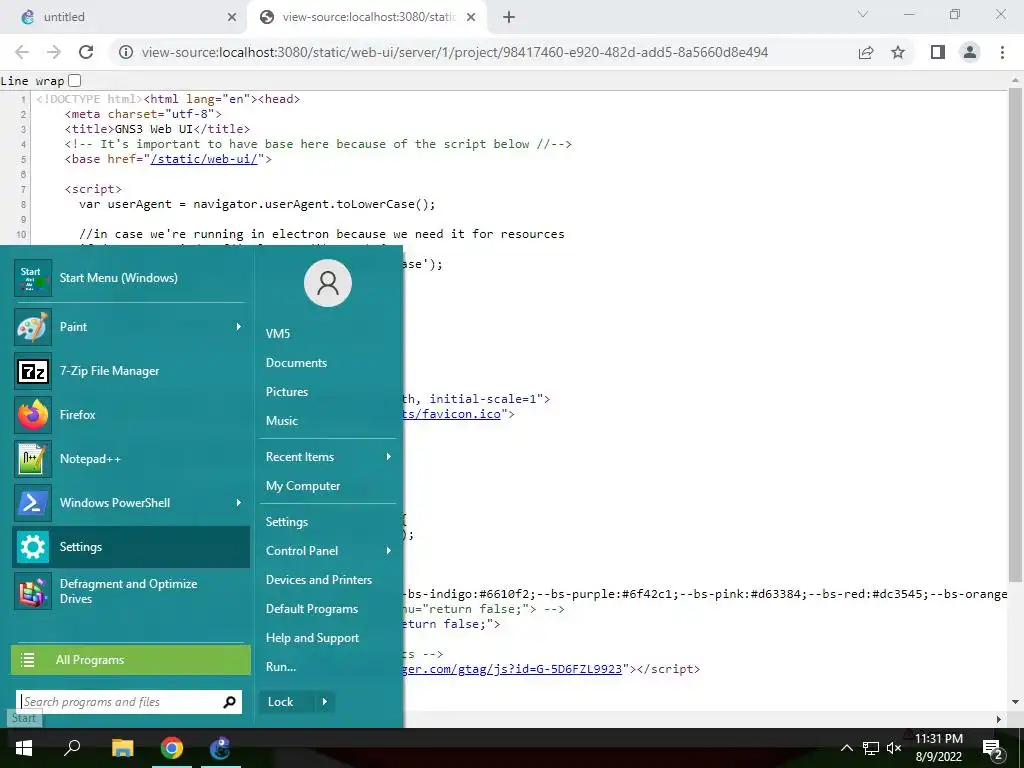Close the untitled tab

(x=232, y=17)
